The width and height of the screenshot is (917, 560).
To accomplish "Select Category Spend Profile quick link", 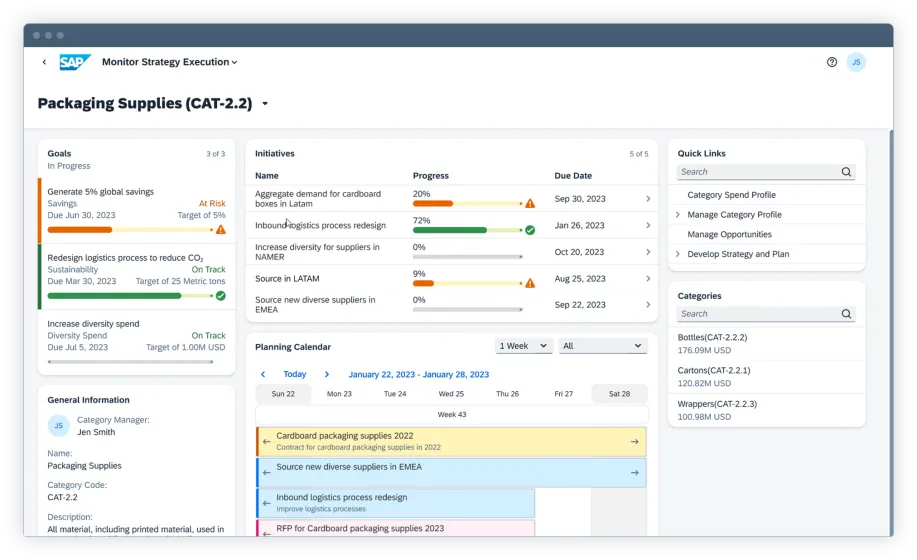I will [x=731, y=195].
